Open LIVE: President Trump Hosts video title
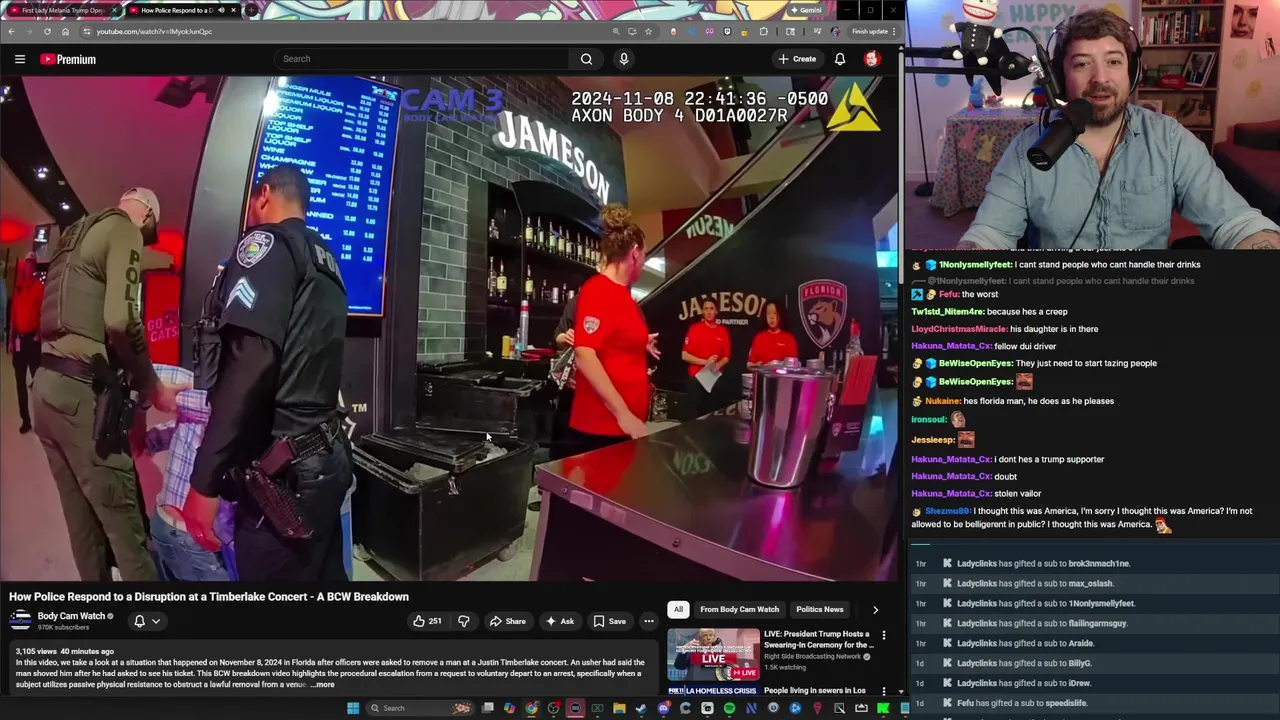This screenshot has width=1280, height=720. click(x=817, y=639)
